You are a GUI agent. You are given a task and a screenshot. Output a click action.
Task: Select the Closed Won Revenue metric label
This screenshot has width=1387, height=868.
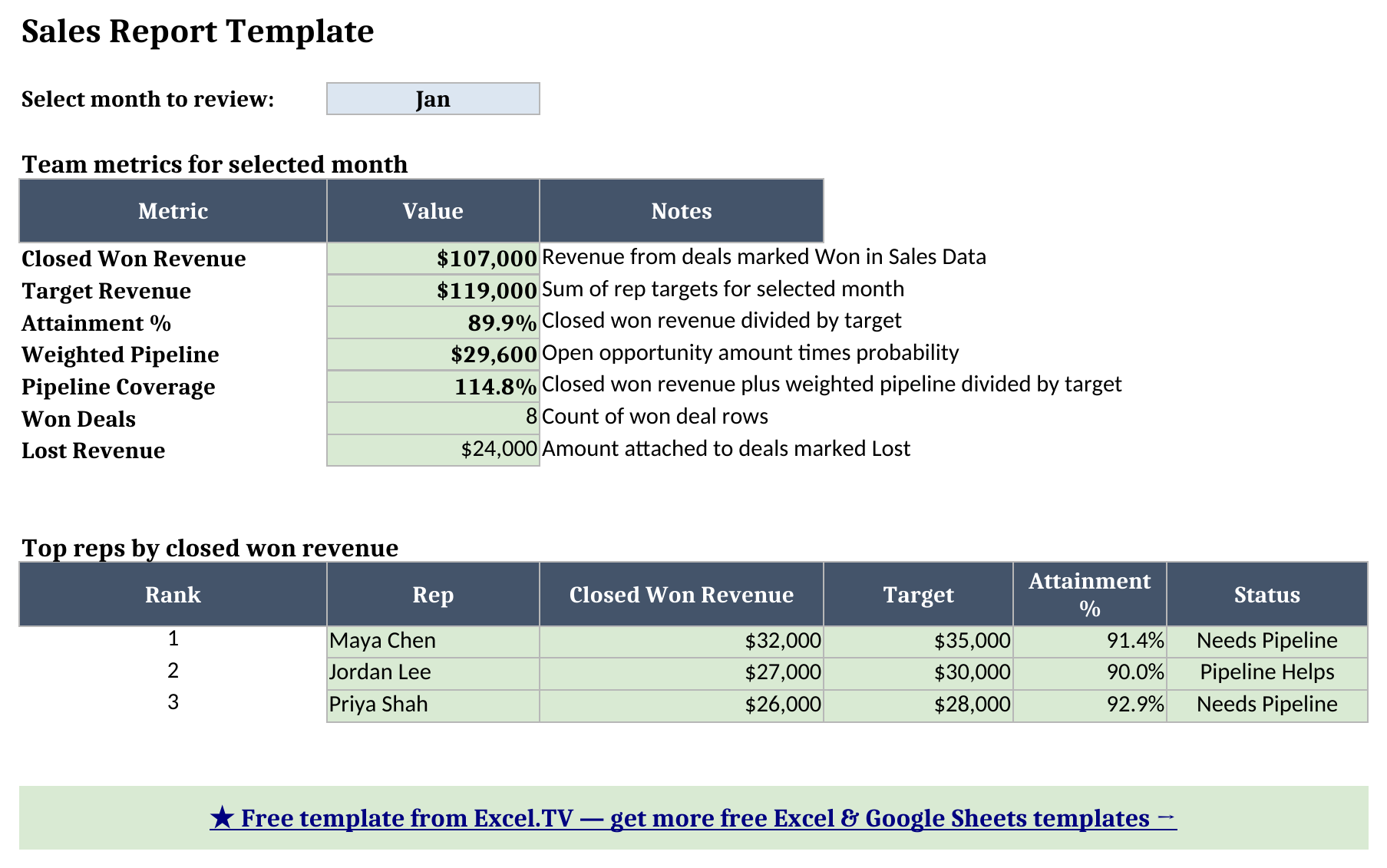click(134, 259)
